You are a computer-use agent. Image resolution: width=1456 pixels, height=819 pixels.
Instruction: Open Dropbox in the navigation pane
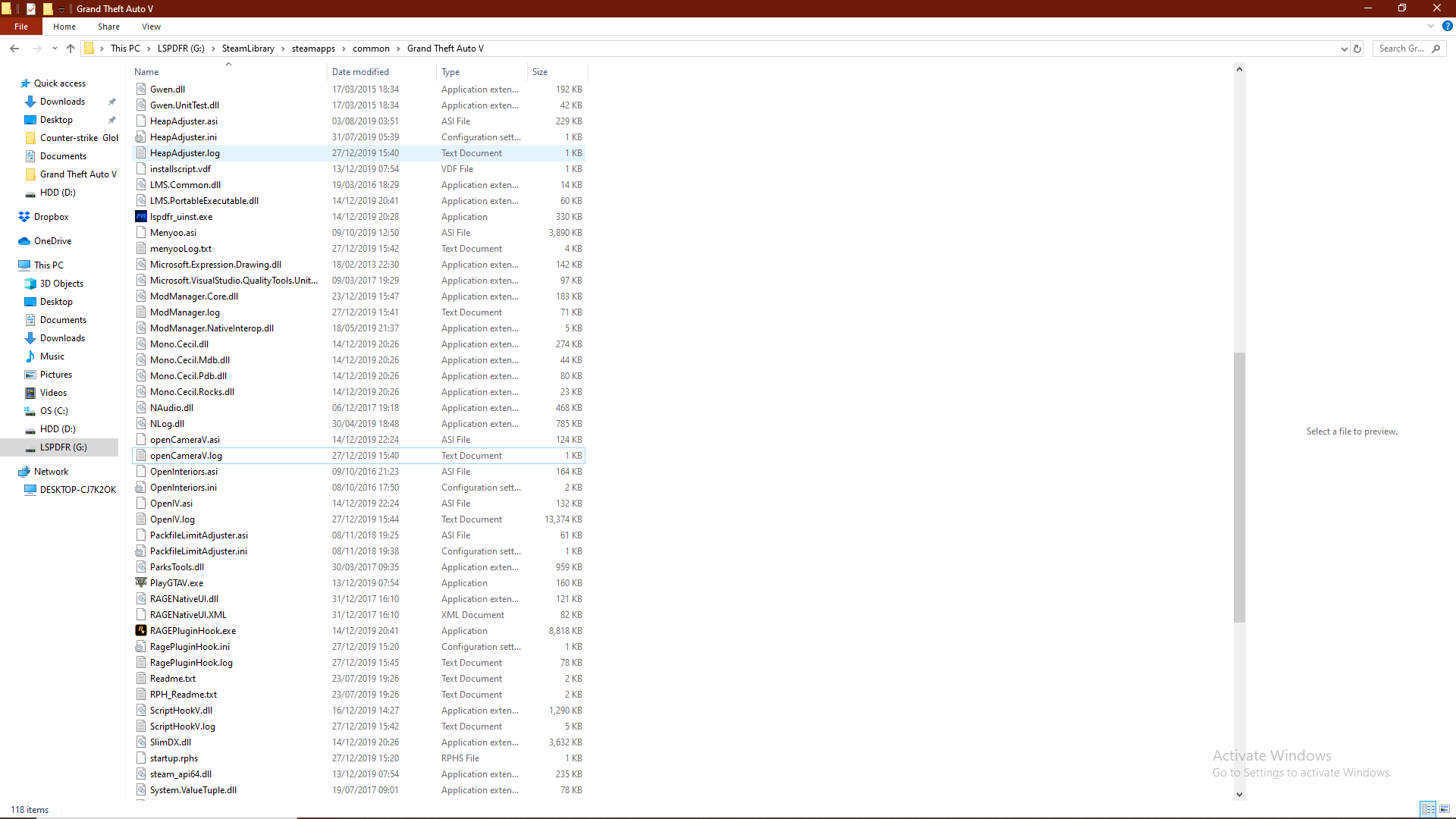[x=51, y=217]
